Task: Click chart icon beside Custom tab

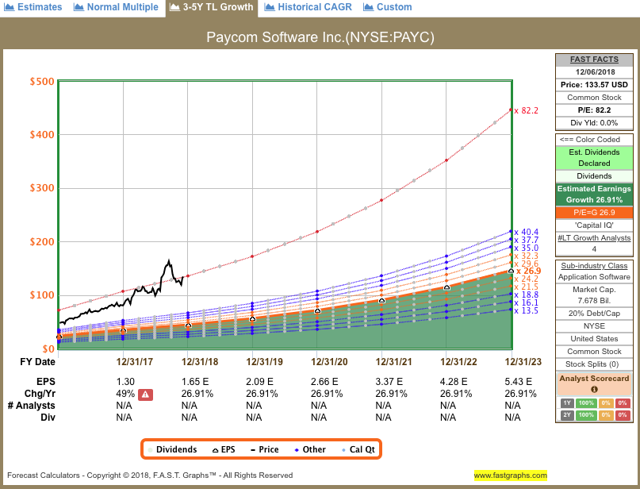Action: coord(368,7)
